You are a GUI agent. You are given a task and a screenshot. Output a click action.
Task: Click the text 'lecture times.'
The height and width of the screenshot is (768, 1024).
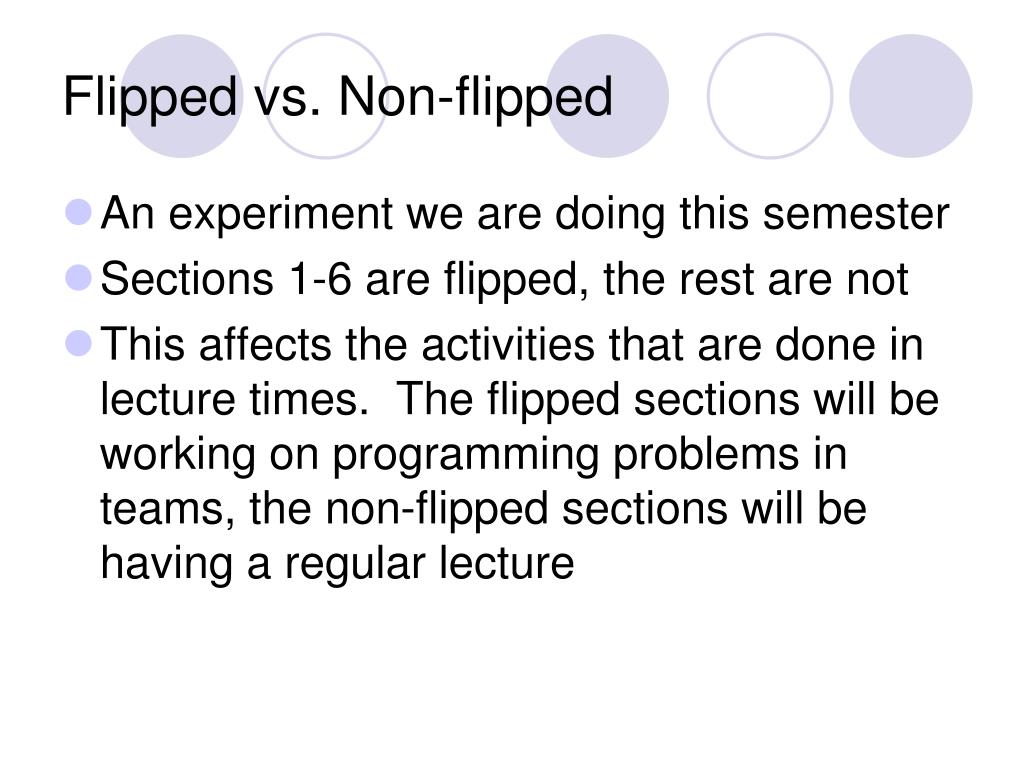[234, 399]
